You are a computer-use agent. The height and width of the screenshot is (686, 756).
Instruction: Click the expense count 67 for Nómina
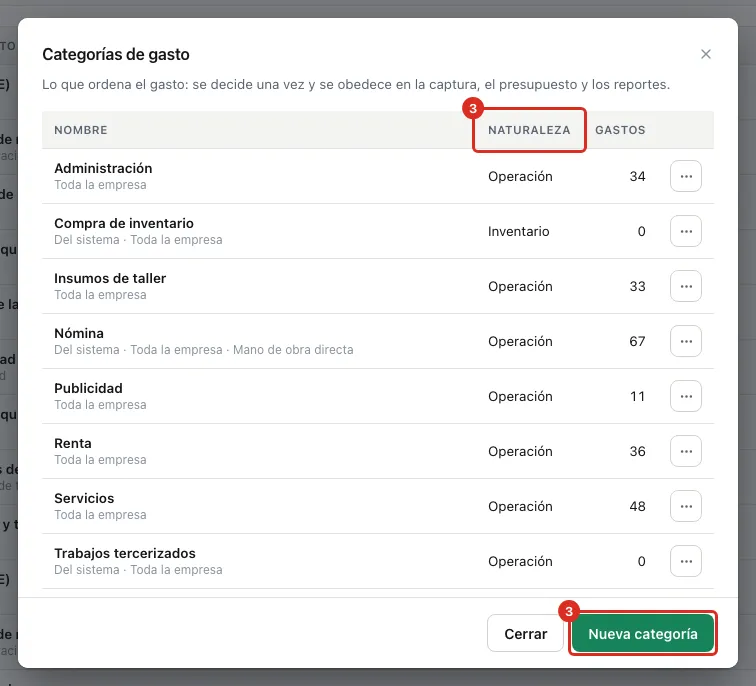click(637, 341)
